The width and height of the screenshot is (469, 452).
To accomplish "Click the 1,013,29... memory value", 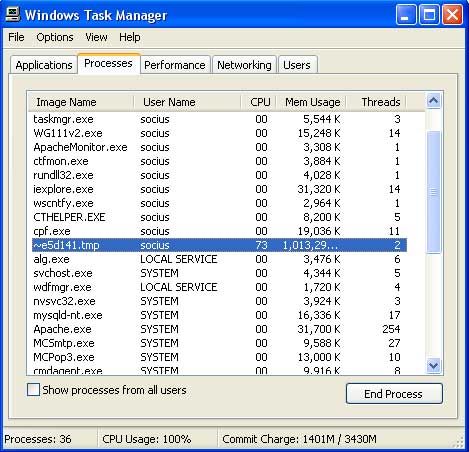I will pos(310,245).
